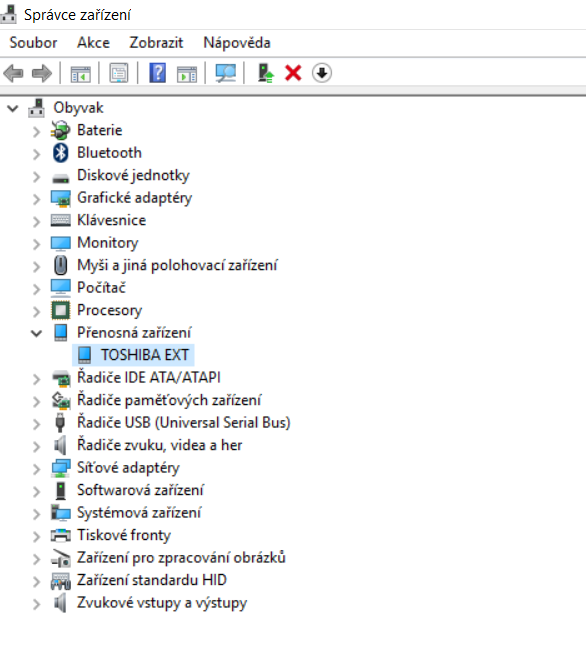The image size is (586, 646).
Task: Click the Procesory chip icon
Action: pyautogui.click(x=61, y=310)
